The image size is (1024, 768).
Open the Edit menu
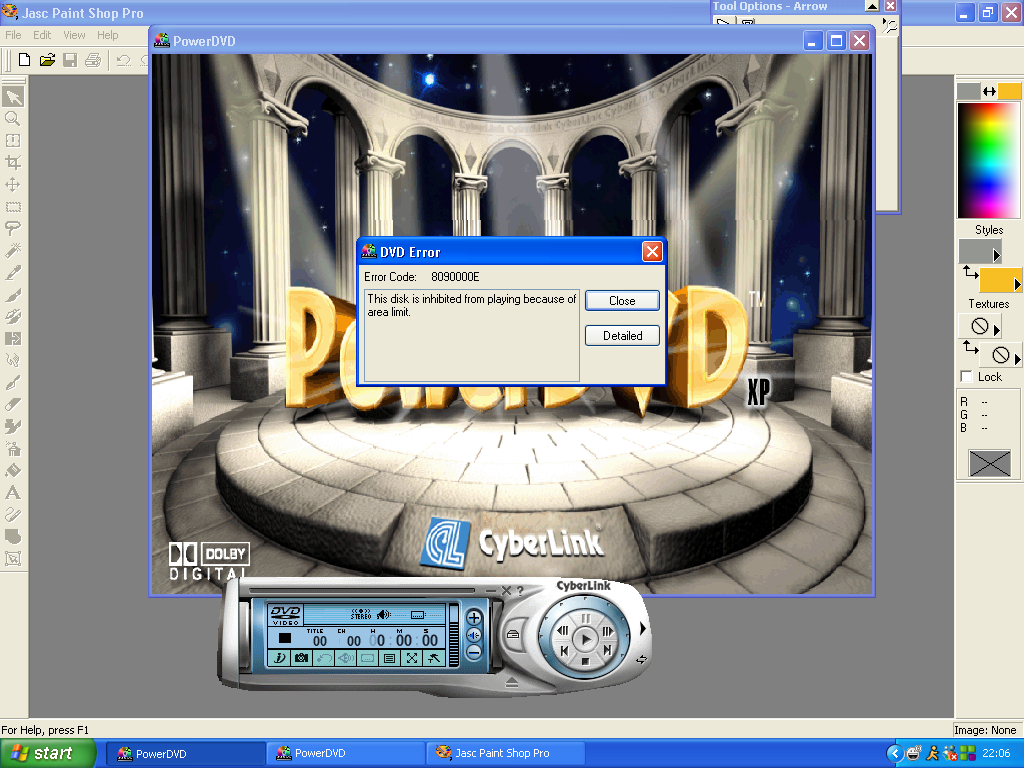[x=42, y=35]
